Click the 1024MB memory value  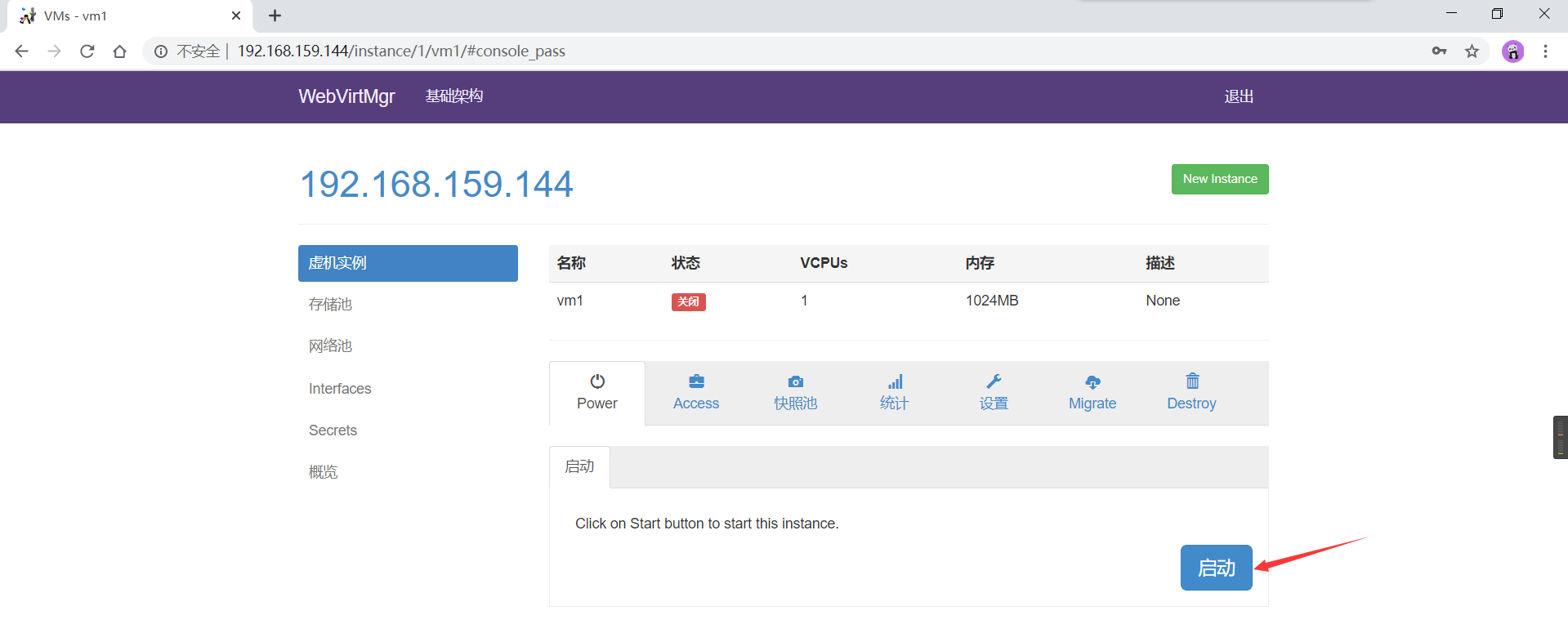(992, 301)
